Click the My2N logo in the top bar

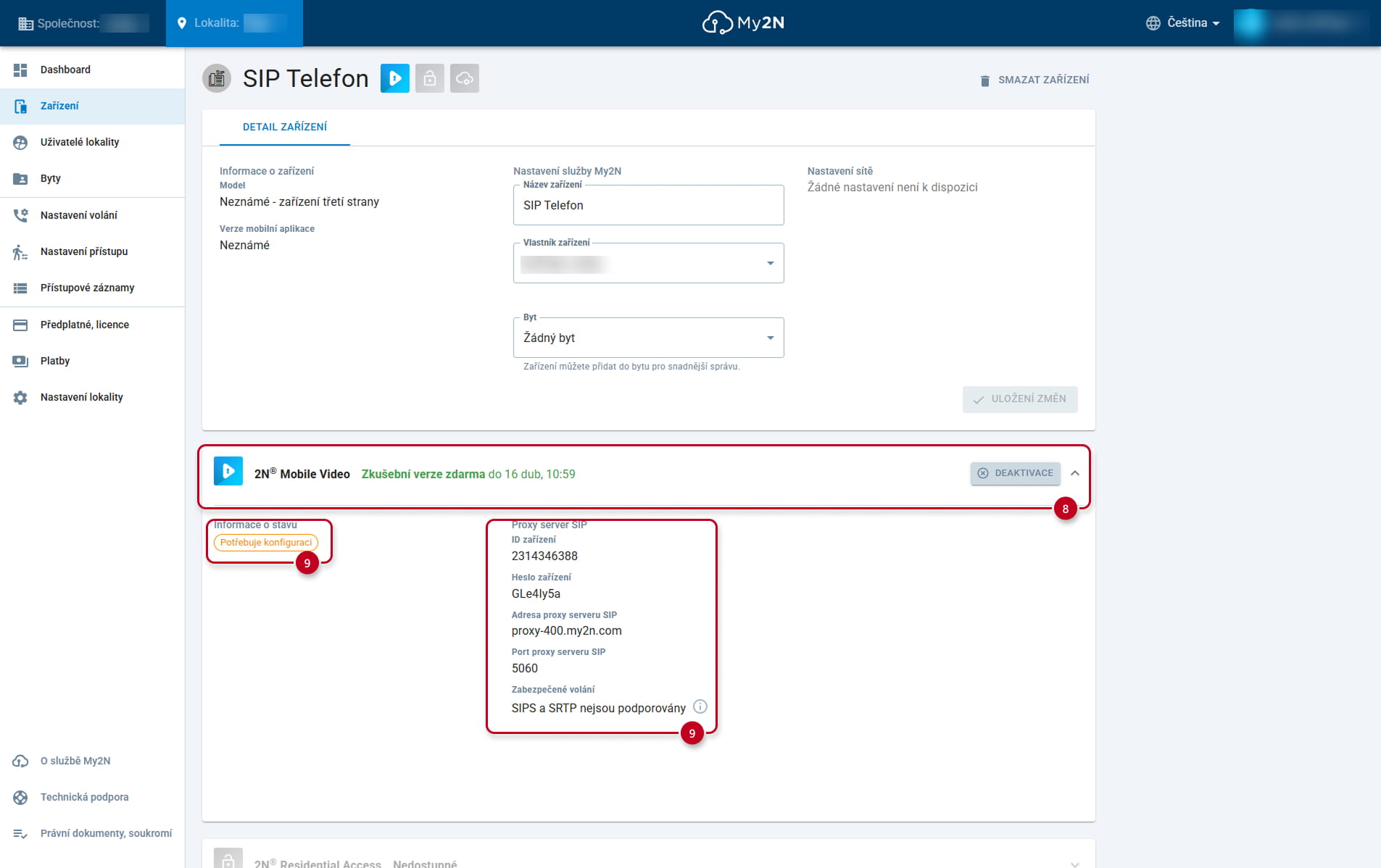743,23
